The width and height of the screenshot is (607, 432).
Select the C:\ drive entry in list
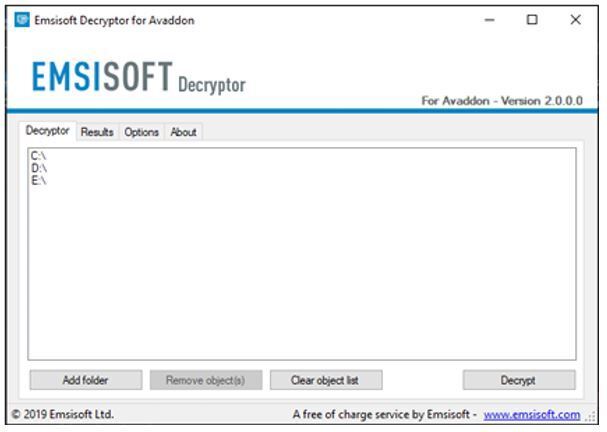pos(39,156)
